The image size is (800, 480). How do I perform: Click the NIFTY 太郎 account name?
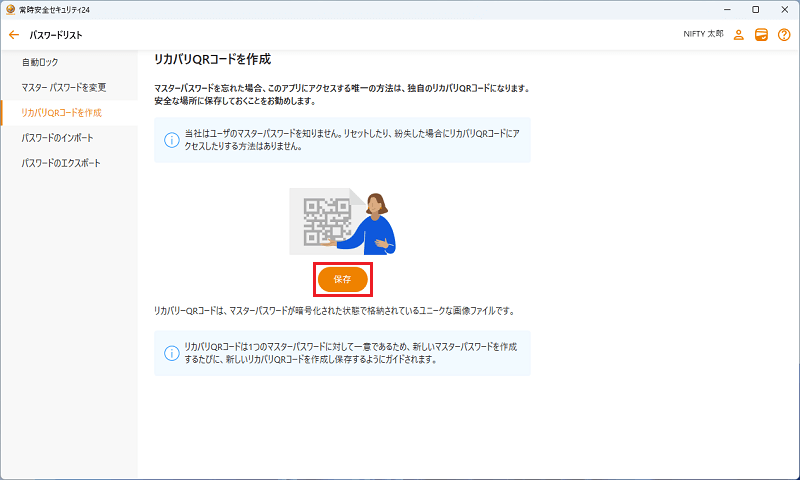703,34
